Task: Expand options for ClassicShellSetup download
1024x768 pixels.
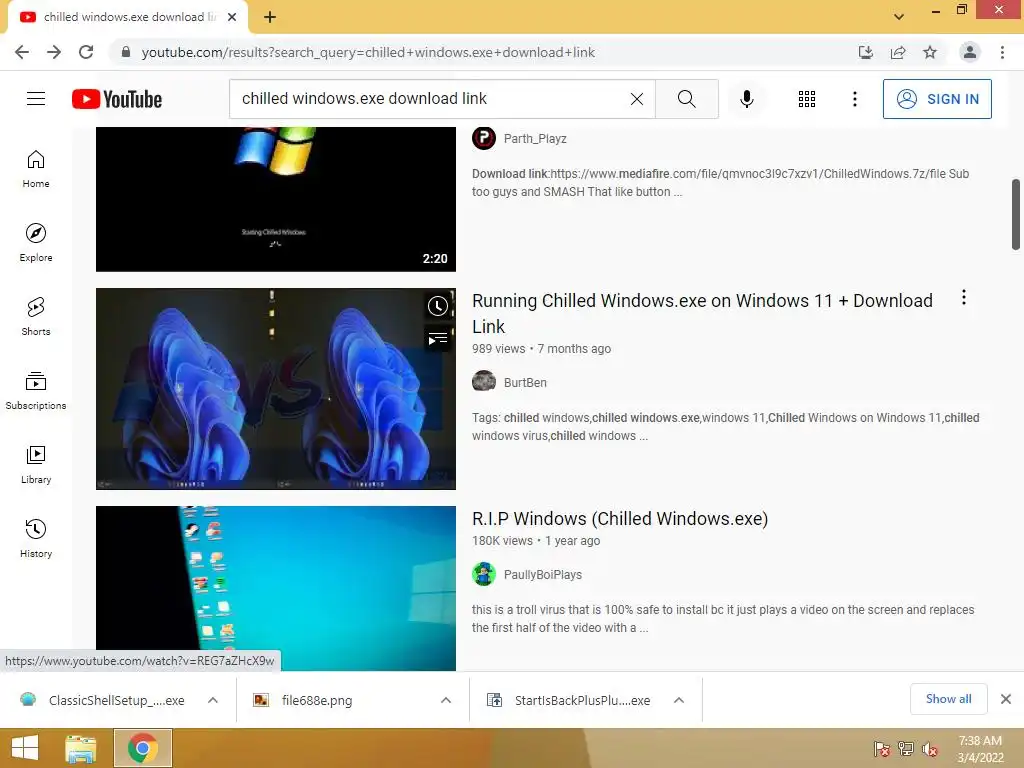Action: tap(213, 700)
